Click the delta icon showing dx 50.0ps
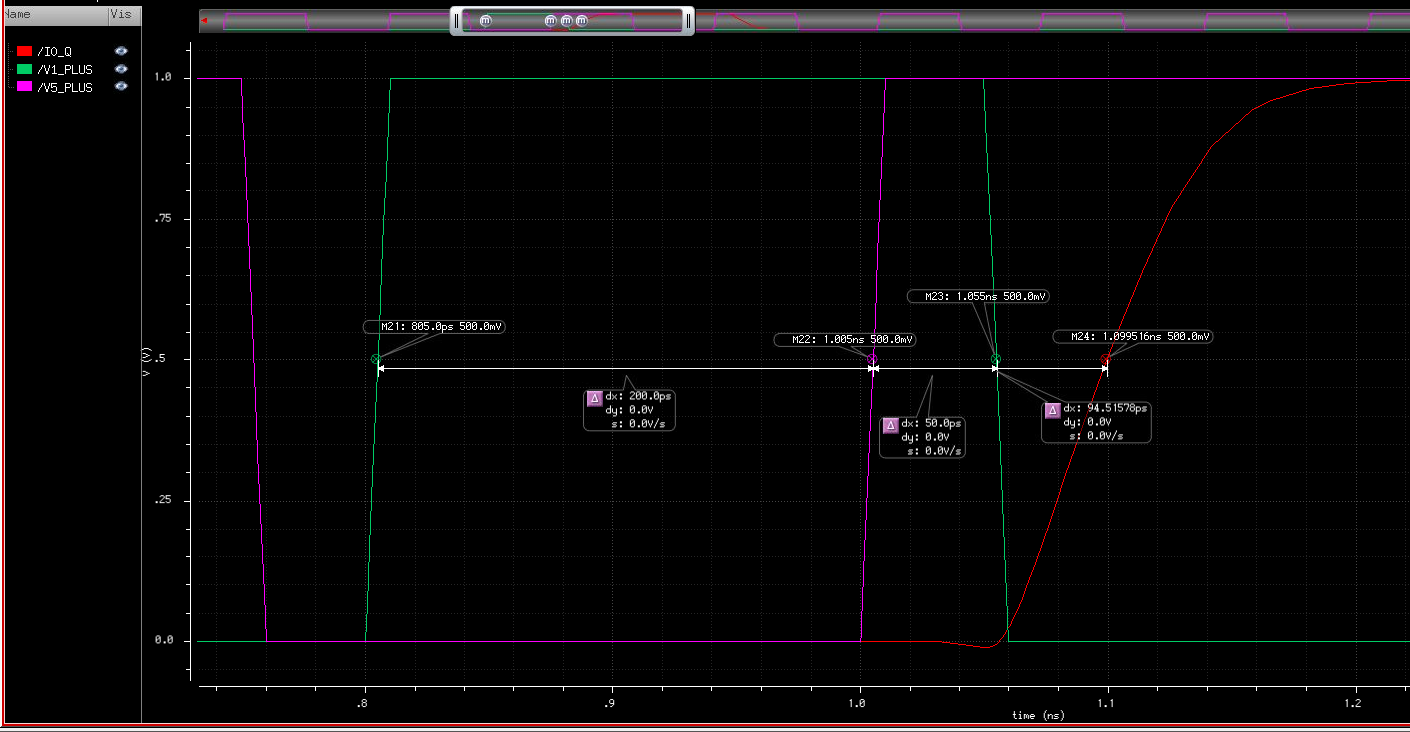The height and width of the screenshot is (732, 1410). [890, 425]
